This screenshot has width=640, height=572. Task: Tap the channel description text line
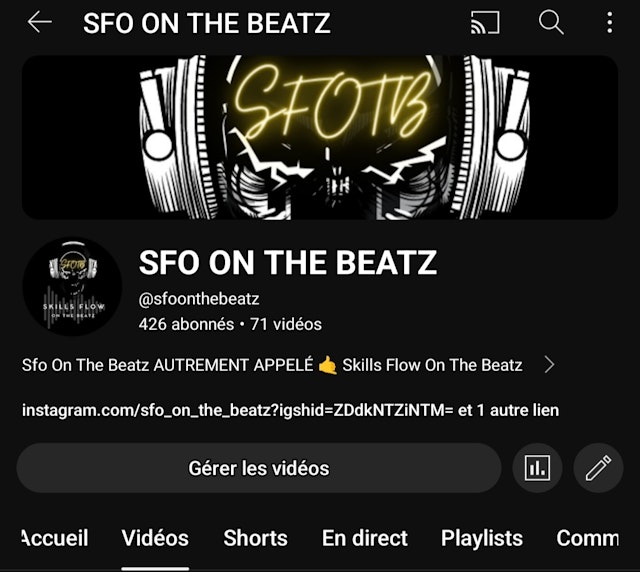click(272, 365)
